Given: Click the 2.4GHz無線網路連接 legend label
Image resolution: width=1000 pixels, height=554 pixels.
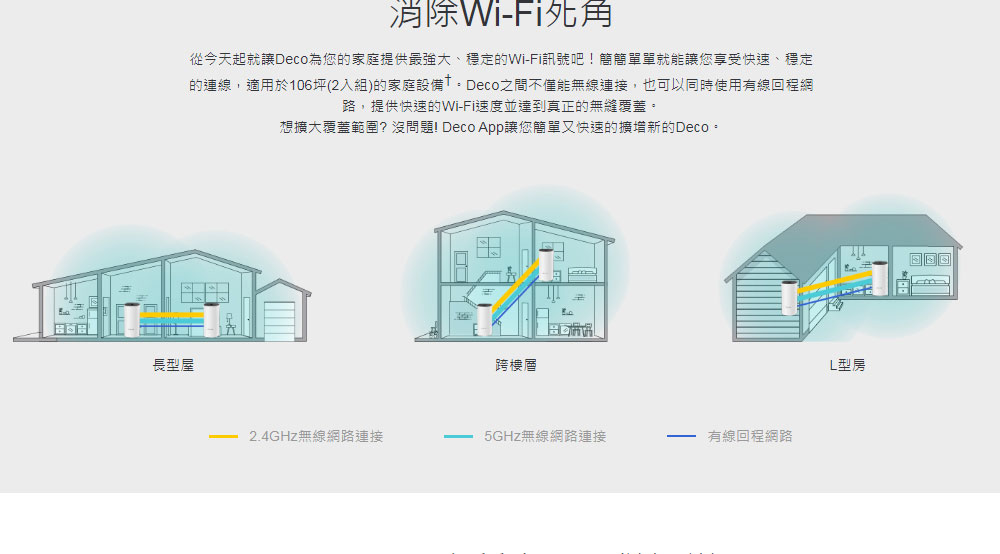Looking at the screenshot, I should 316,436.
